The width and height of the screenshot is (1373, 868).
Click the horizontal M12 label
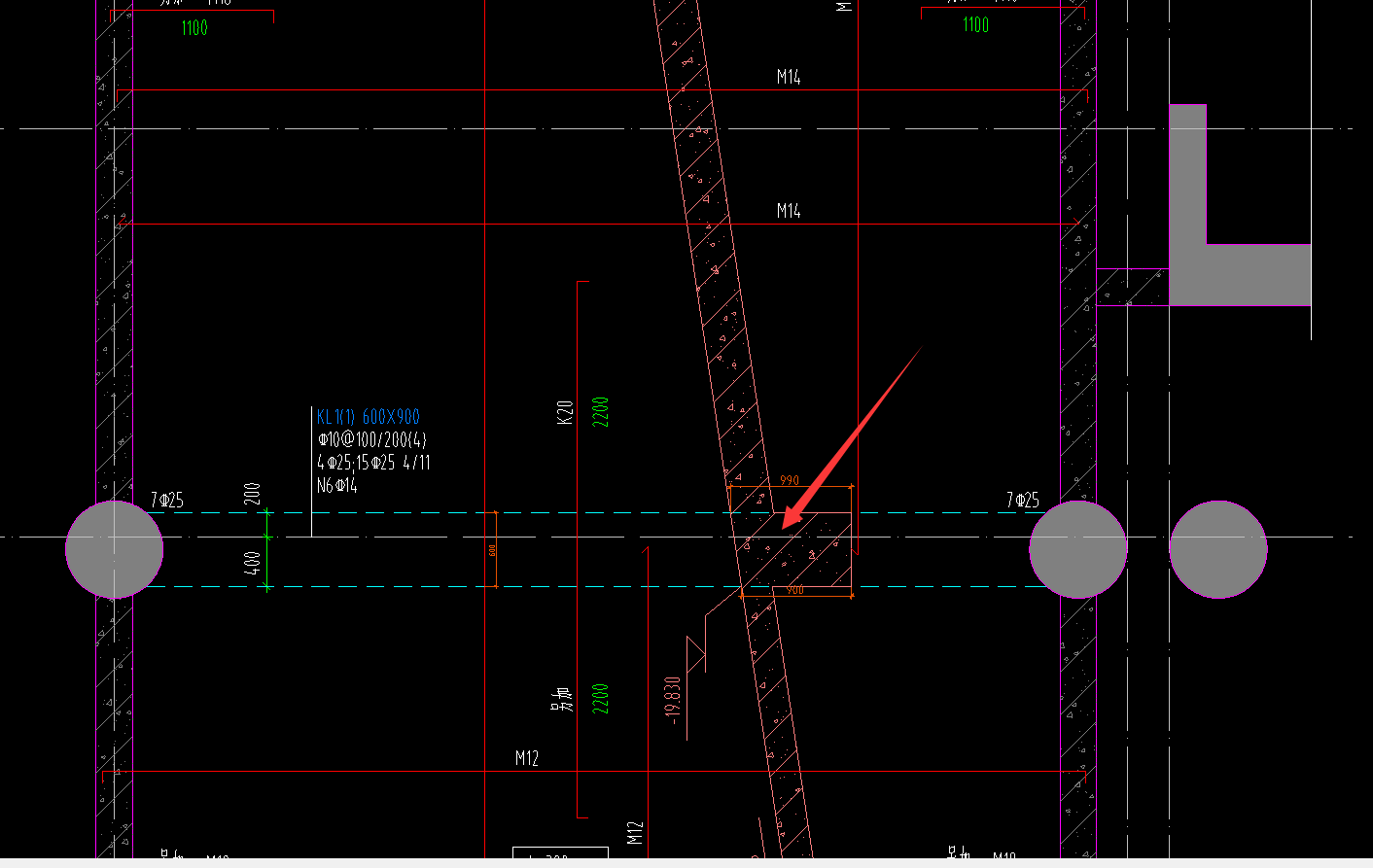[527, 758]
